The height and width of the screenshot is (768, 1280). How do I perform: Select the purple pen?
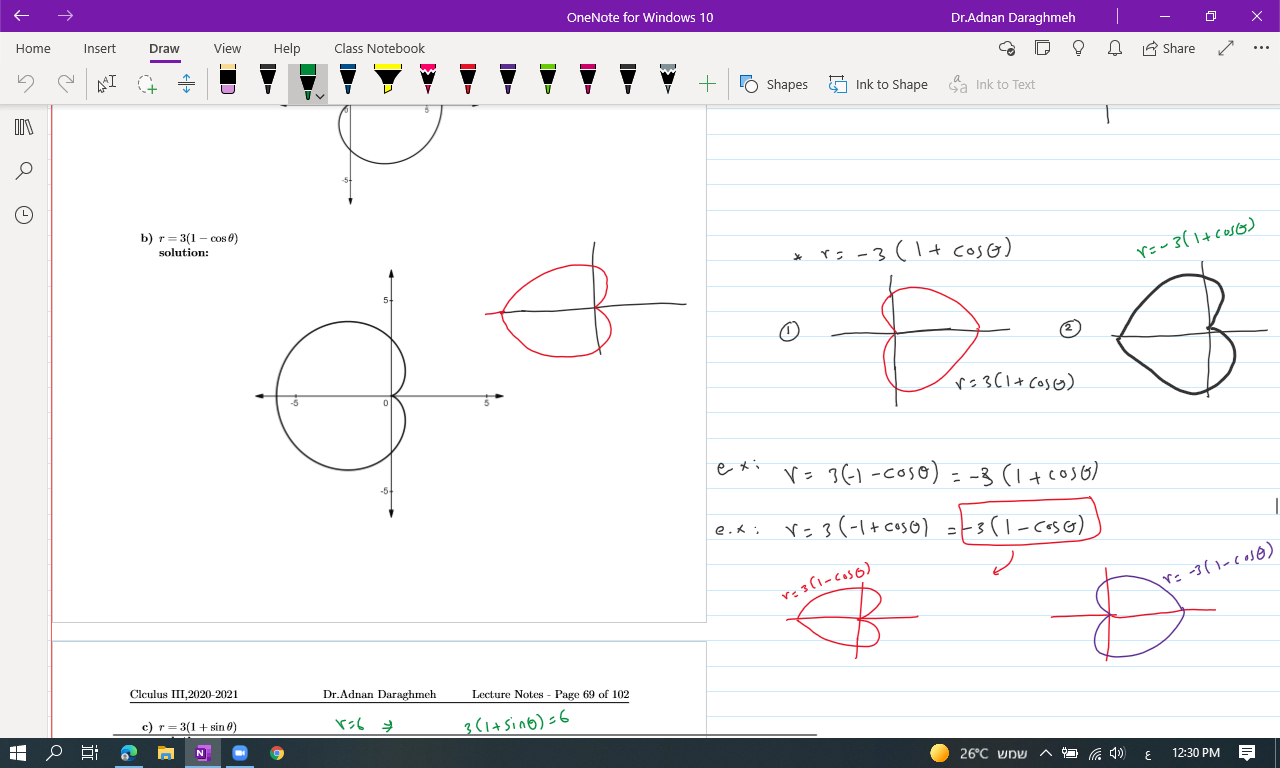507,82
